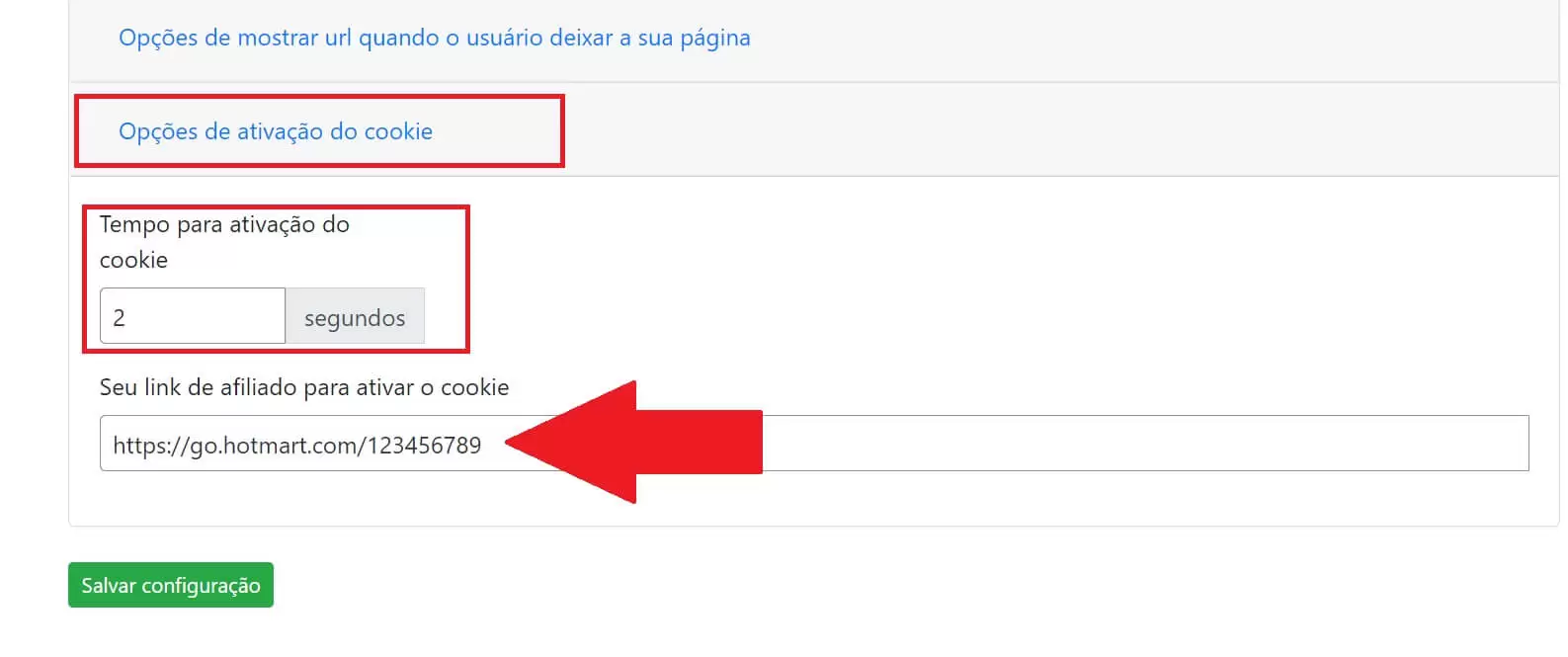Collapse 'Opções de ativação do cookie' section
Screen dimensions: 1568x657
point(276,131)
